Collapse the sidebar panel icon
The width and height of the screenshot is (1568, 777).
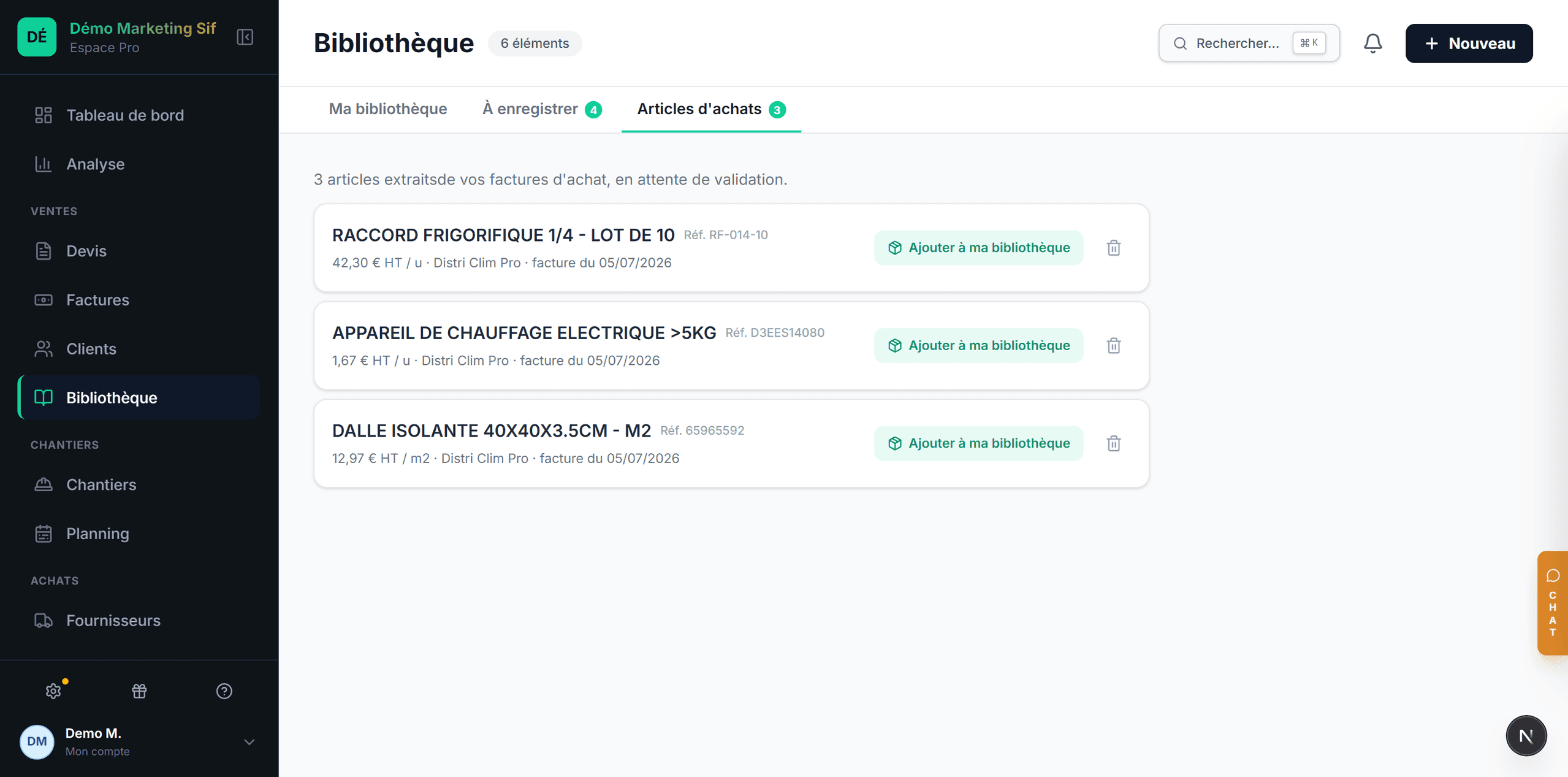[245, 37]
